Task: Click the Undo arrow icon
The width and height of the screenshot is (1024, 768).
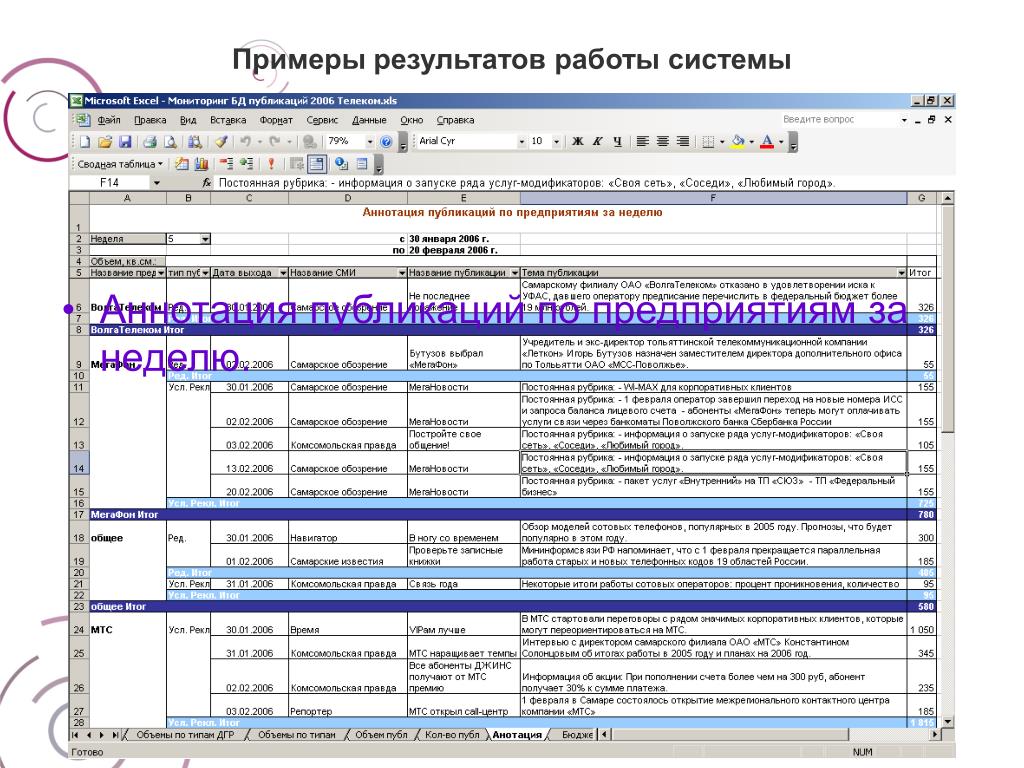Action: [246, 141]
